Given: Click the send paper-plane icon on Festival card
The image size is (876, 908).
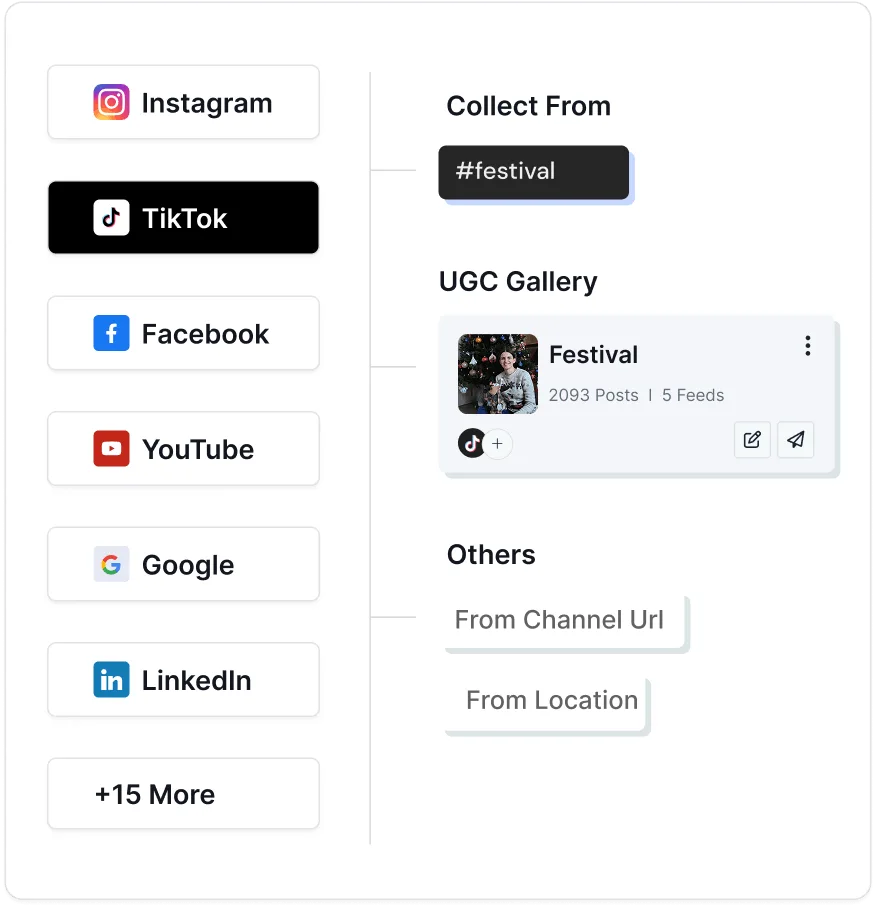Looking at the screenshot, I should pos(796,440).
